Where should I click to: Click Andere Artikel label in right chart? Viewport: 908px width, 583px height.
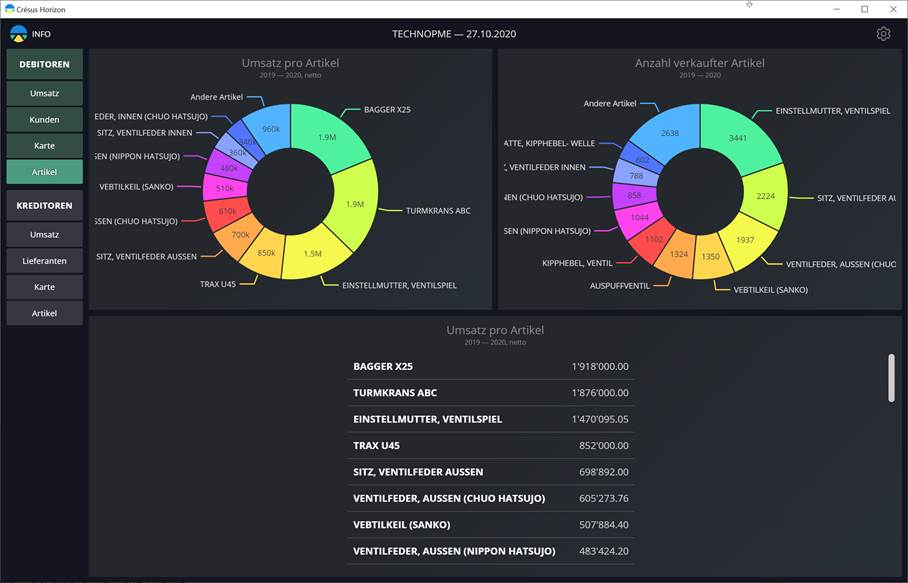coord(609,104)
